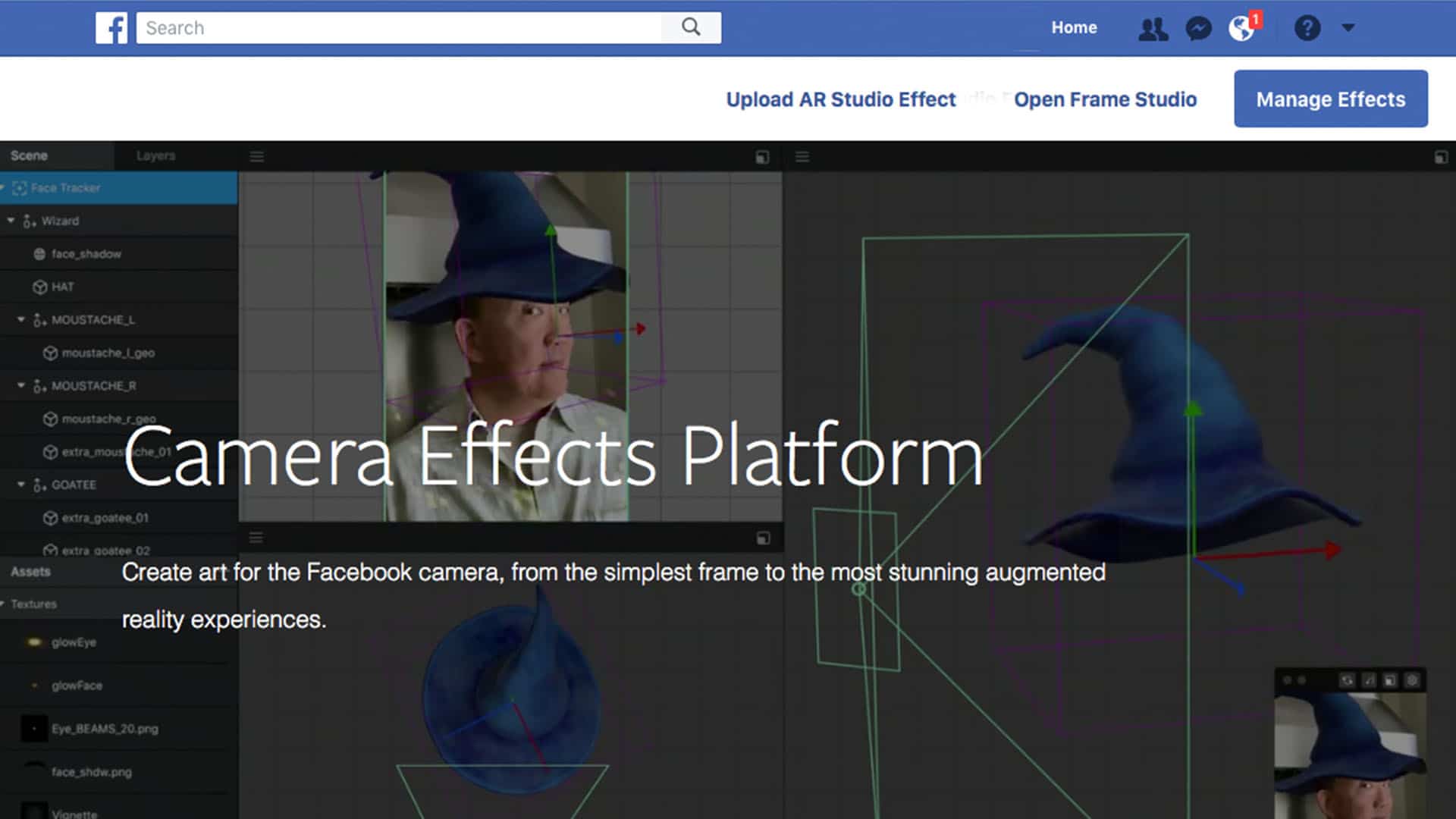Select the moustache_l_geo item
The width and height of the screenshot is (1456, 819).
[108, 353]
